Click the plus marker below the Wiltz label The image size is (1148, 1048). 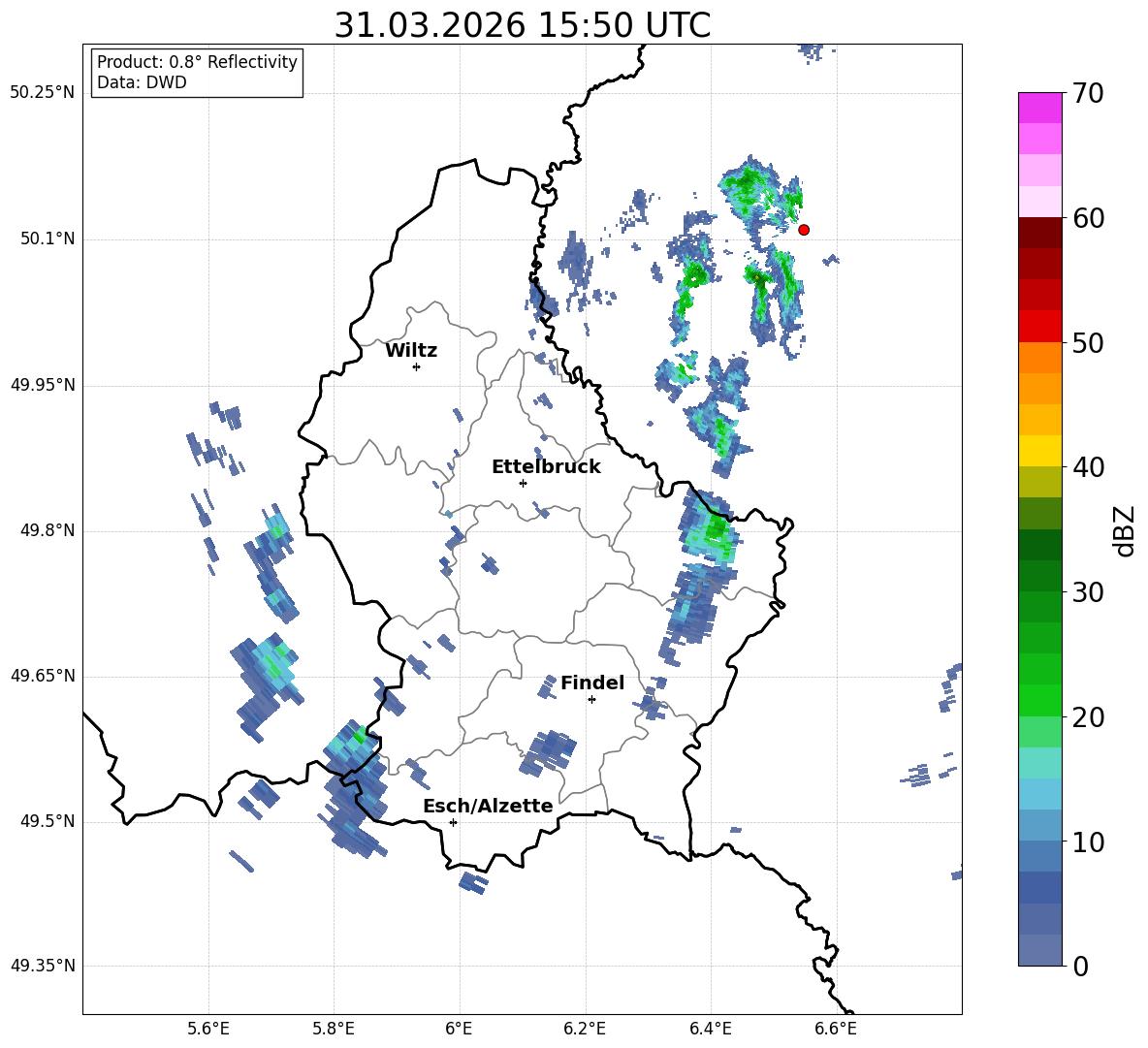[417, 366]
